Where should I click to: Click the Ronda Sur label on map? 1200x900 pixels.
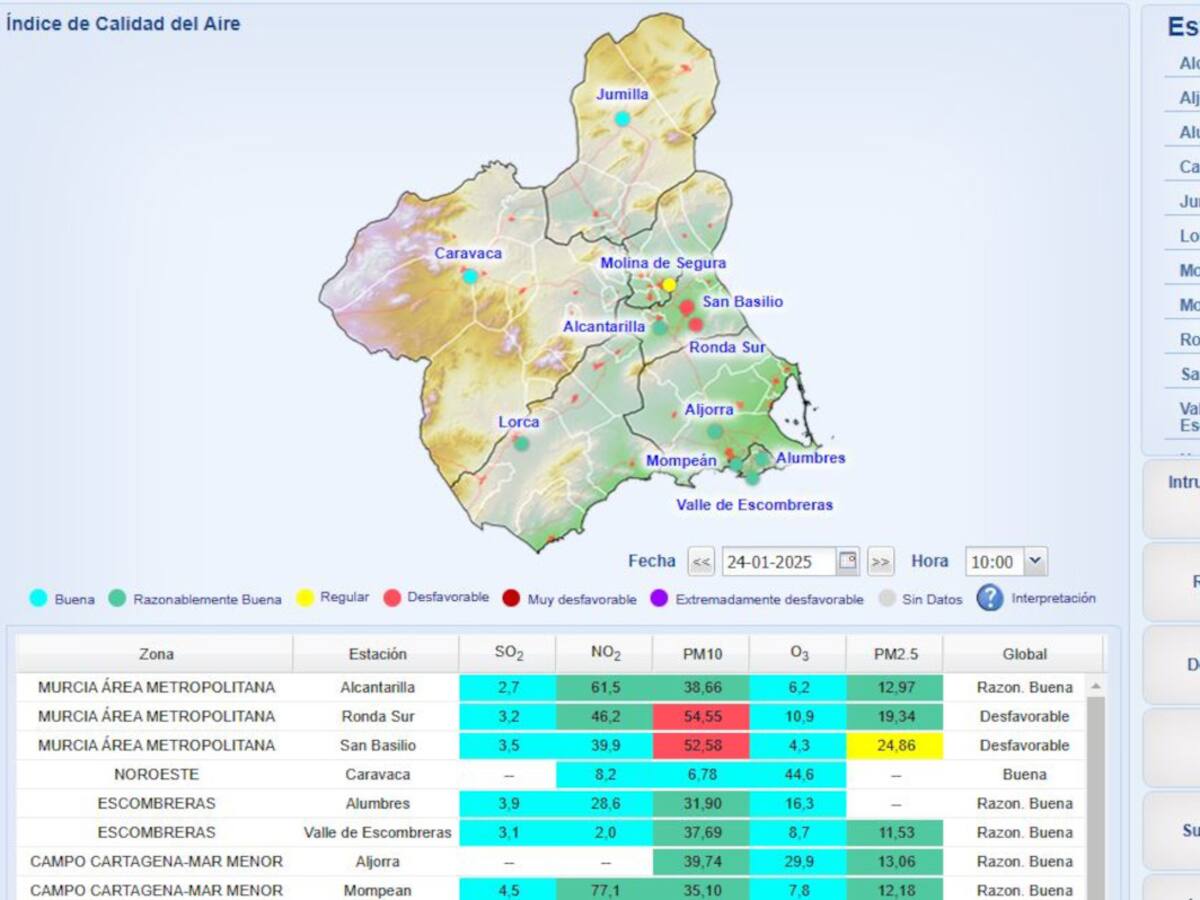pyautogui.click(x=727, y=348)
